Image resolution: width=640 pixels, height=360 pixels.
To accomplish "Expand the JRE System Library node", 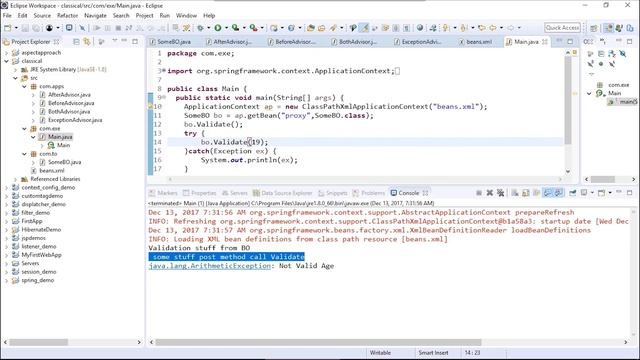I will (15, 69).
